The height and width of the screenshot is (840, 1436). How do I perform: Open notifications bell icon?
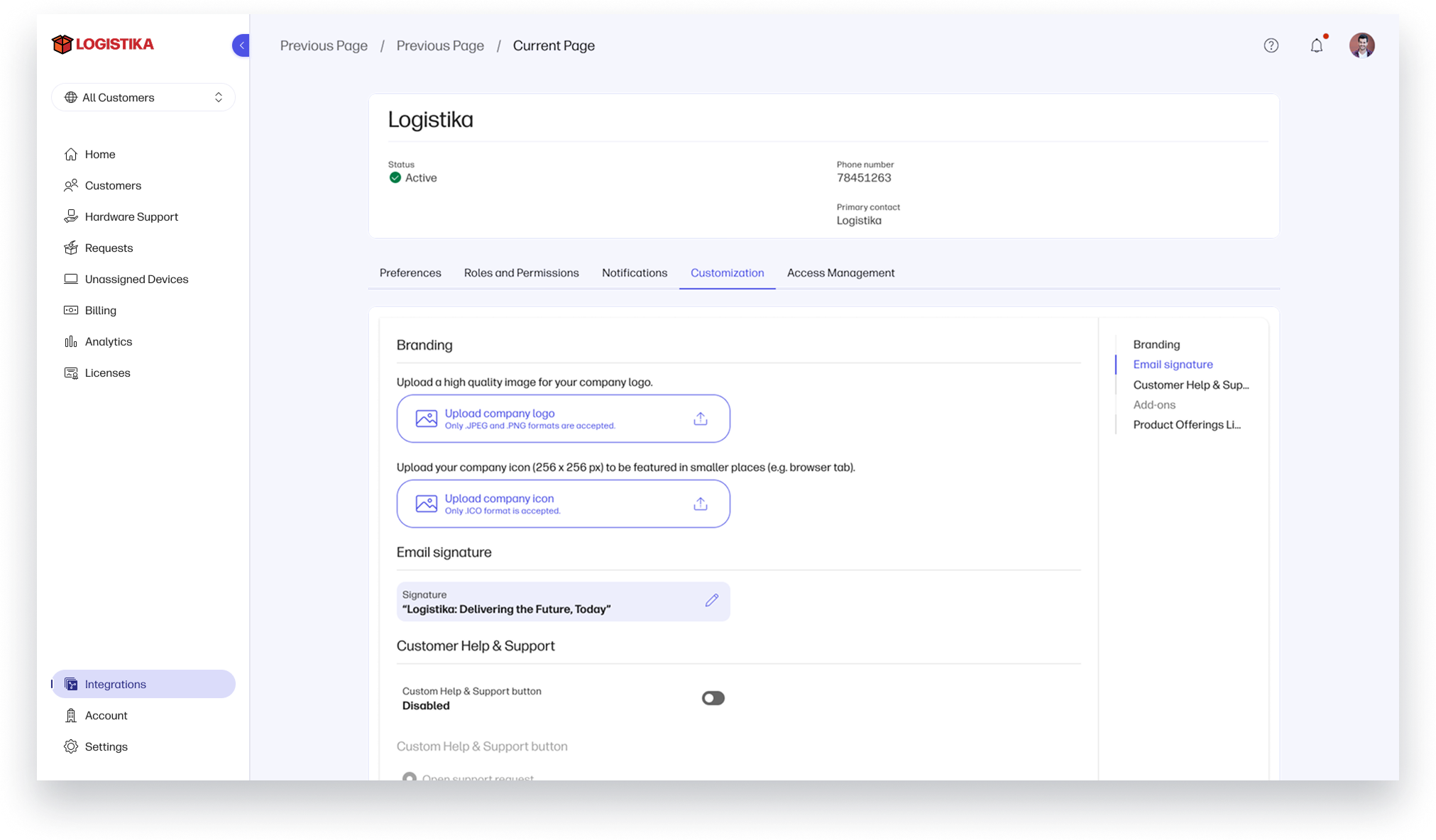coord(1316,45)
